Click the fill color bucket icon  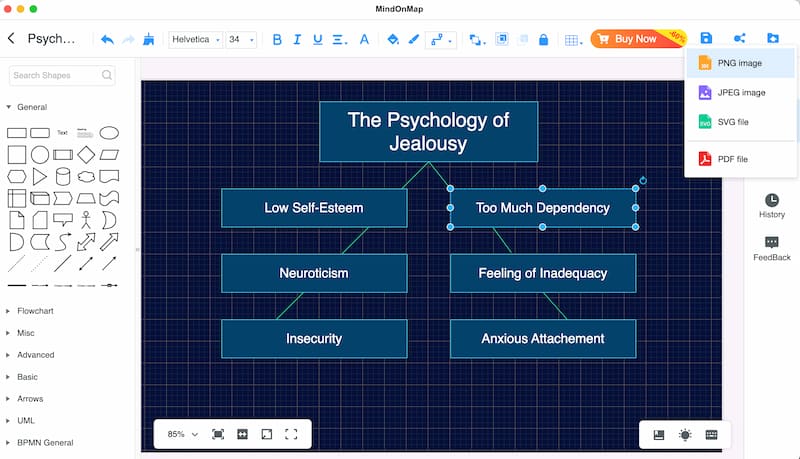[x=393, y=40]
